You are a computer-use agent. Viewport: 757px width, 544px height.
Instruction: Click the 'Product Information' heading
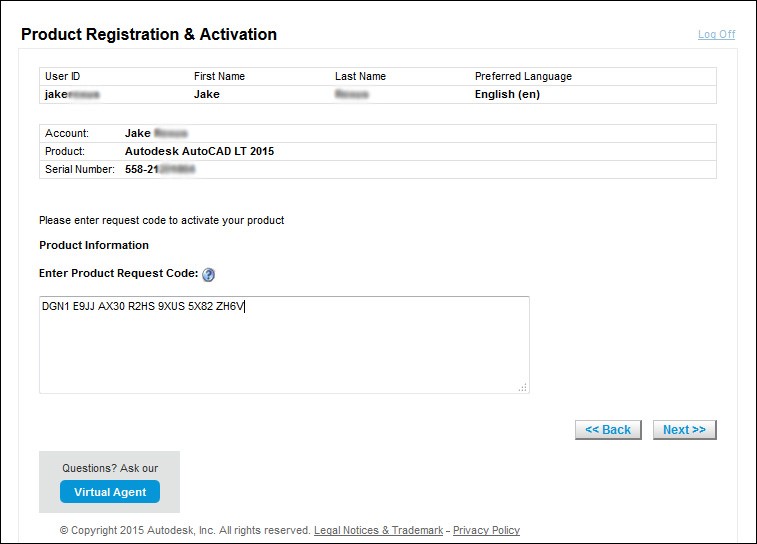94,245
